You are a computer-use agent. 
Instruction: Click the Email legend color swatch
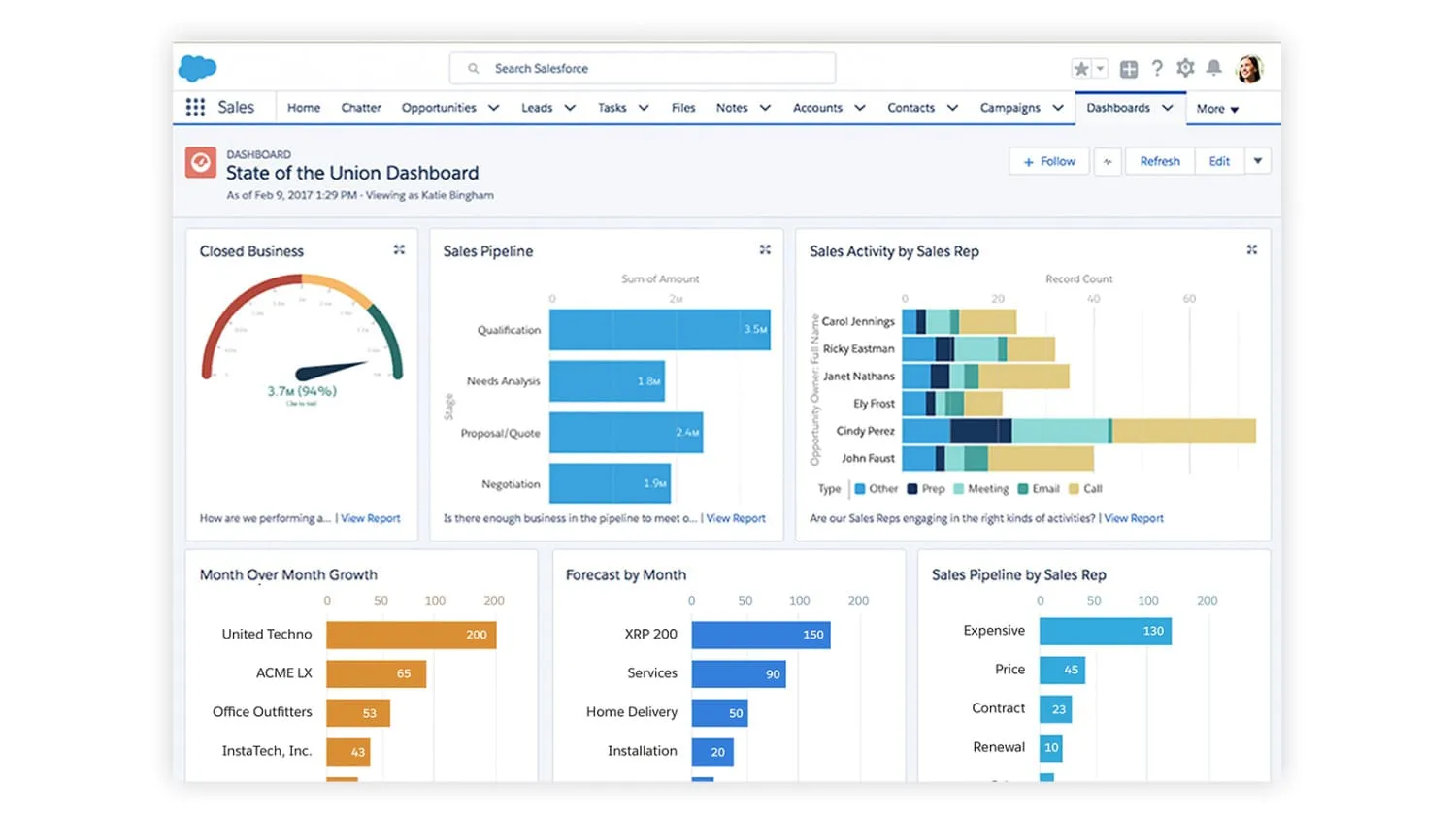[1022, 489]
